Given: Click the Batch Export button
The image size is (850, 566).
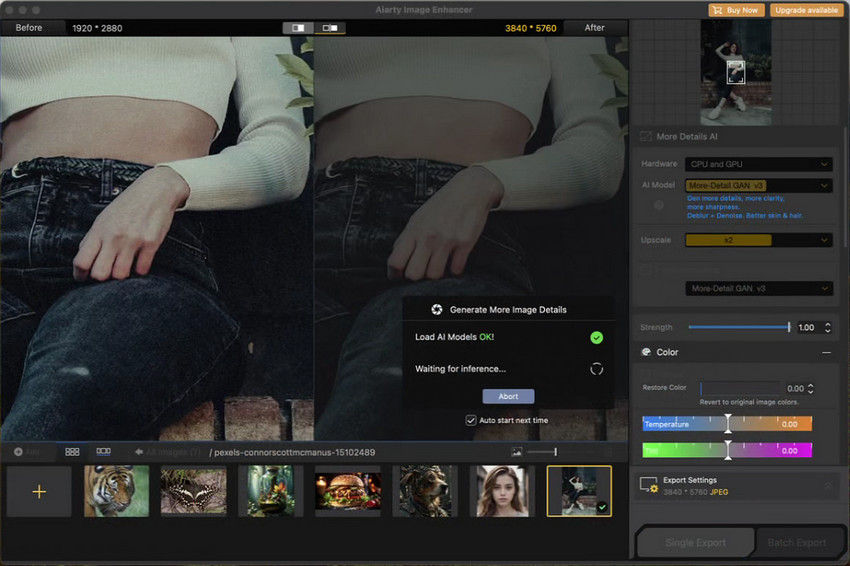Looking at the screenshot, I should (797, 543).
